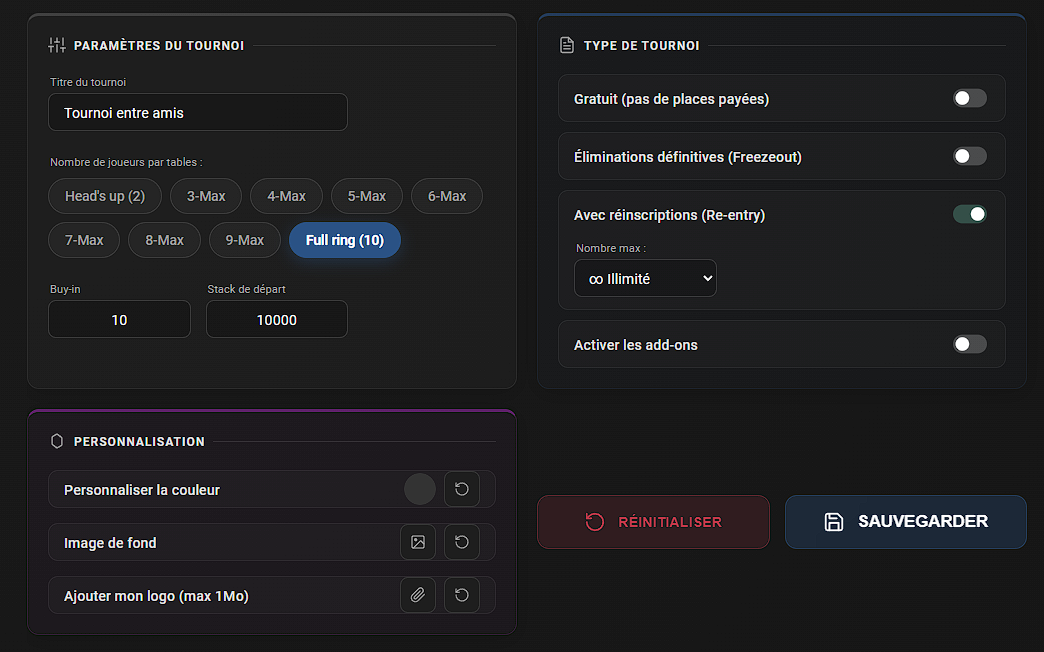Click the Titre du tournoi input field
The height and width of the screenshot is (652, 1044).
tap(198, 113)
